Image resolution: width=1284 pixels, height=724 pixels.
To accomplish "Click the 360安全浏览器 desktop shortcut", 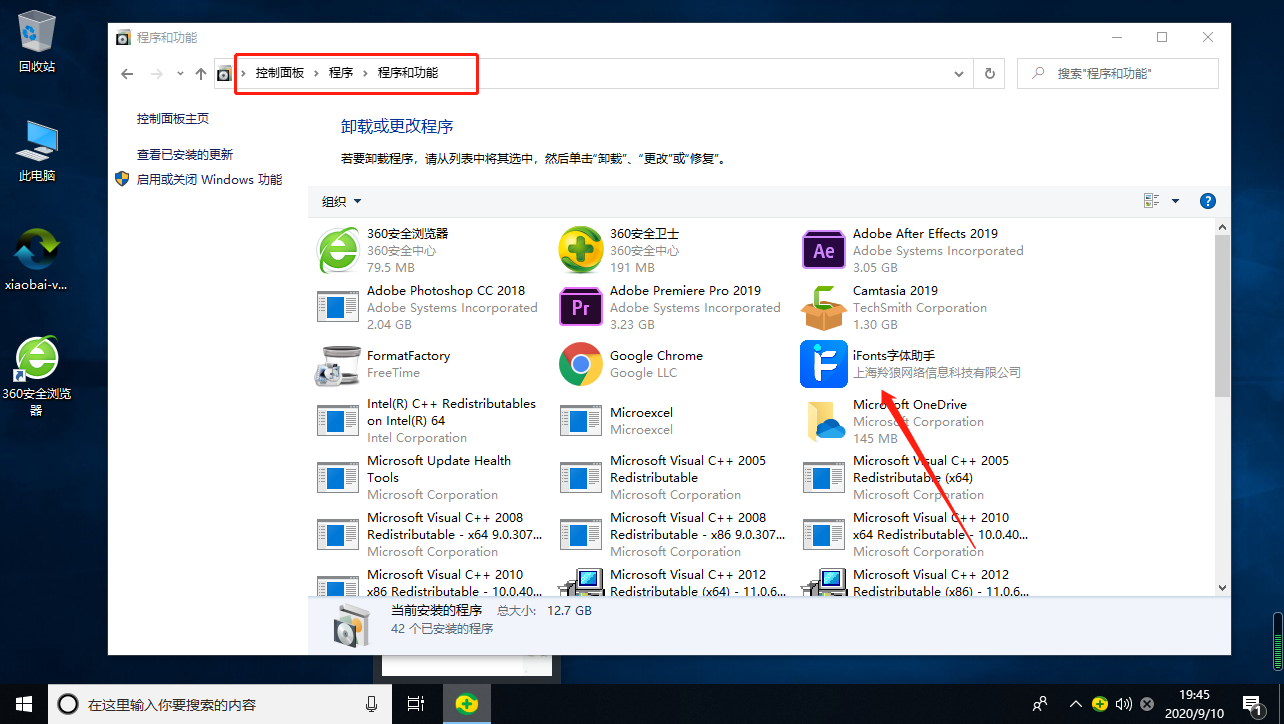I will [x=37, y=375].
